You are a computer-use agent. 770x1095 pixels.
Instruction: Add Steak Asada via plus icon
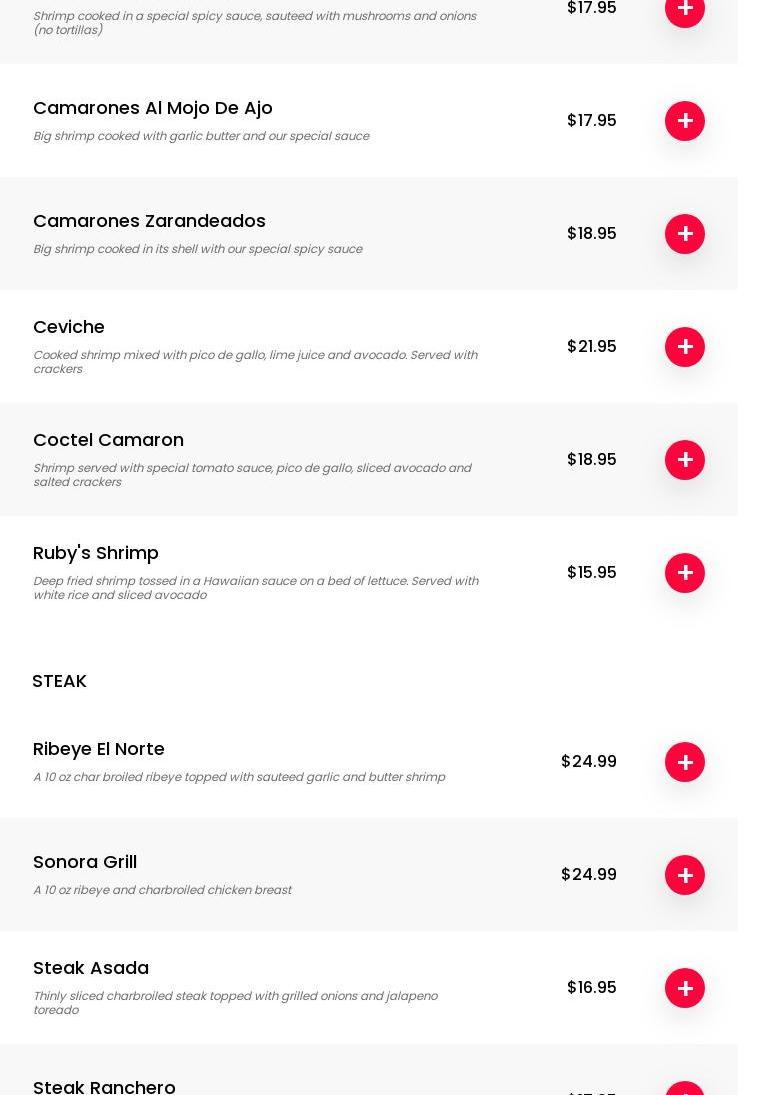click(685, 988)
